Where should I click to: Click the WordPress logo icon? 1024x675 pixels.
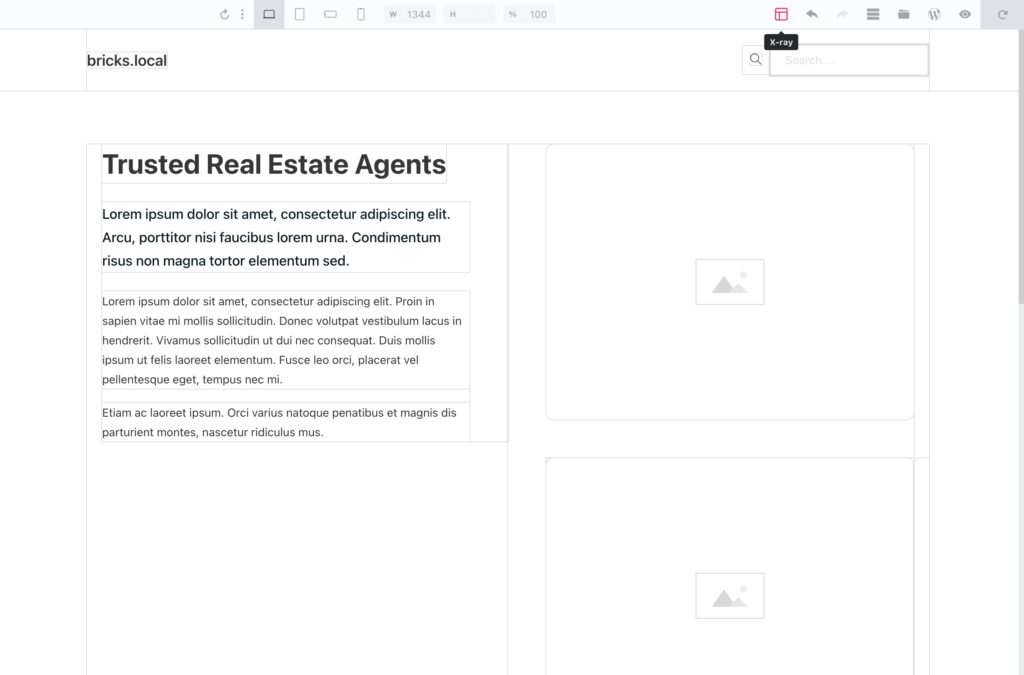pos(934,14)
